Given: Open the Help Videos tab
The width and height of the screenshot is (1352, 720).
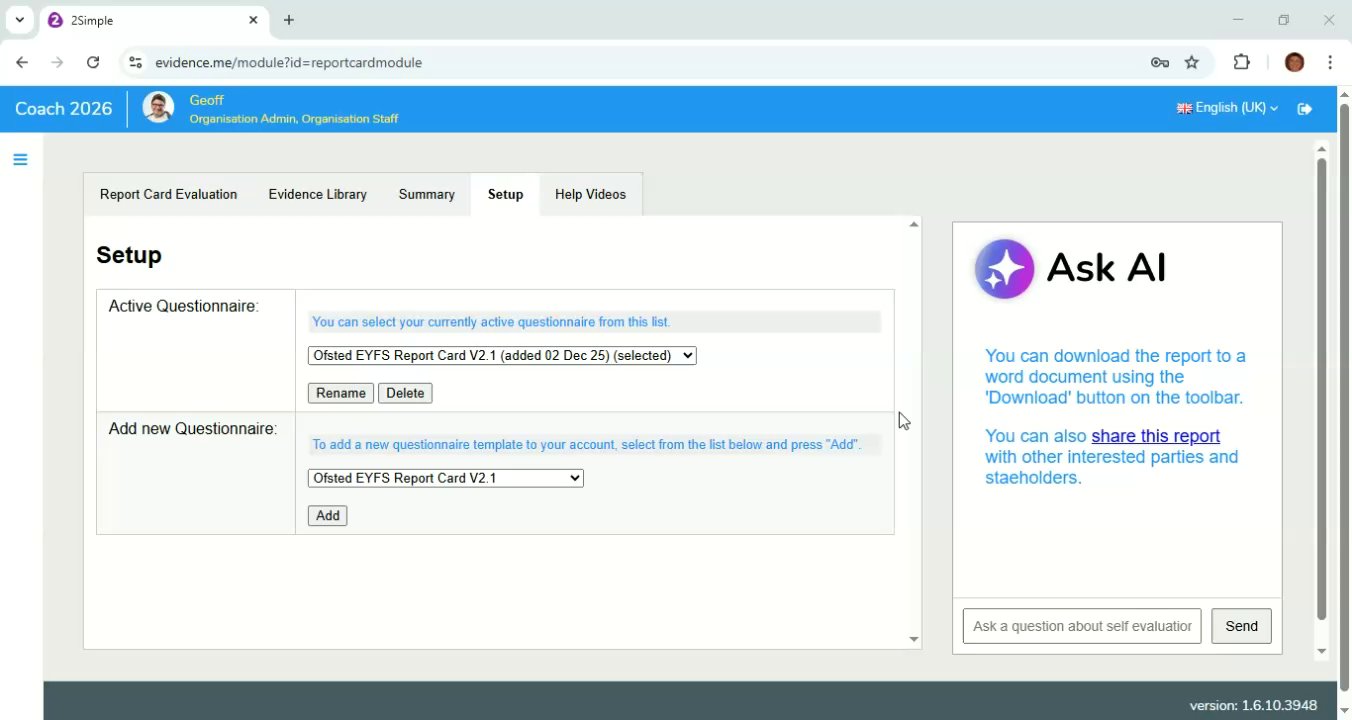Looking at the screenshot, I should 591,194.
